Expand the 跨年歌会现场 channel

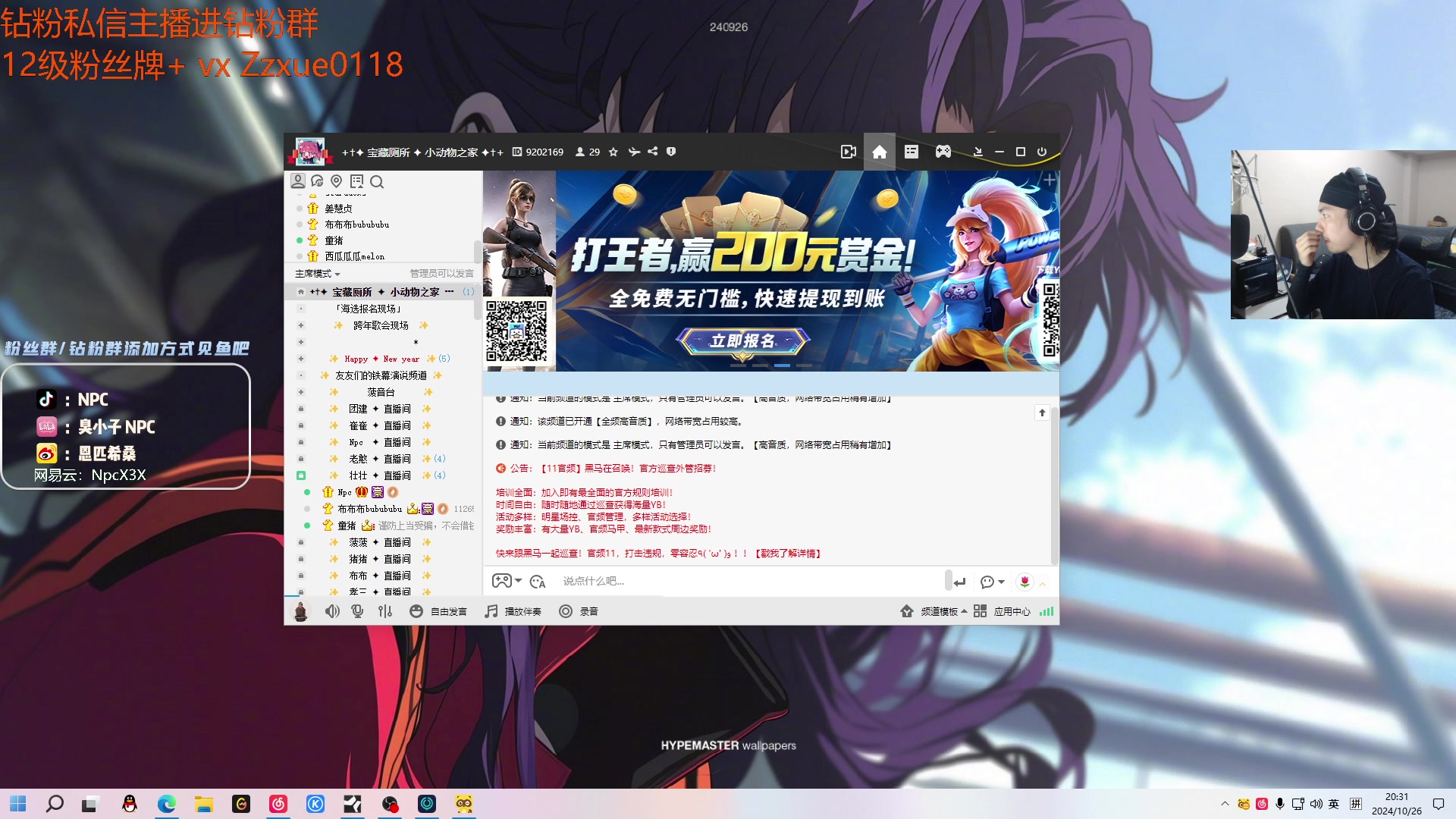point(301,325)
